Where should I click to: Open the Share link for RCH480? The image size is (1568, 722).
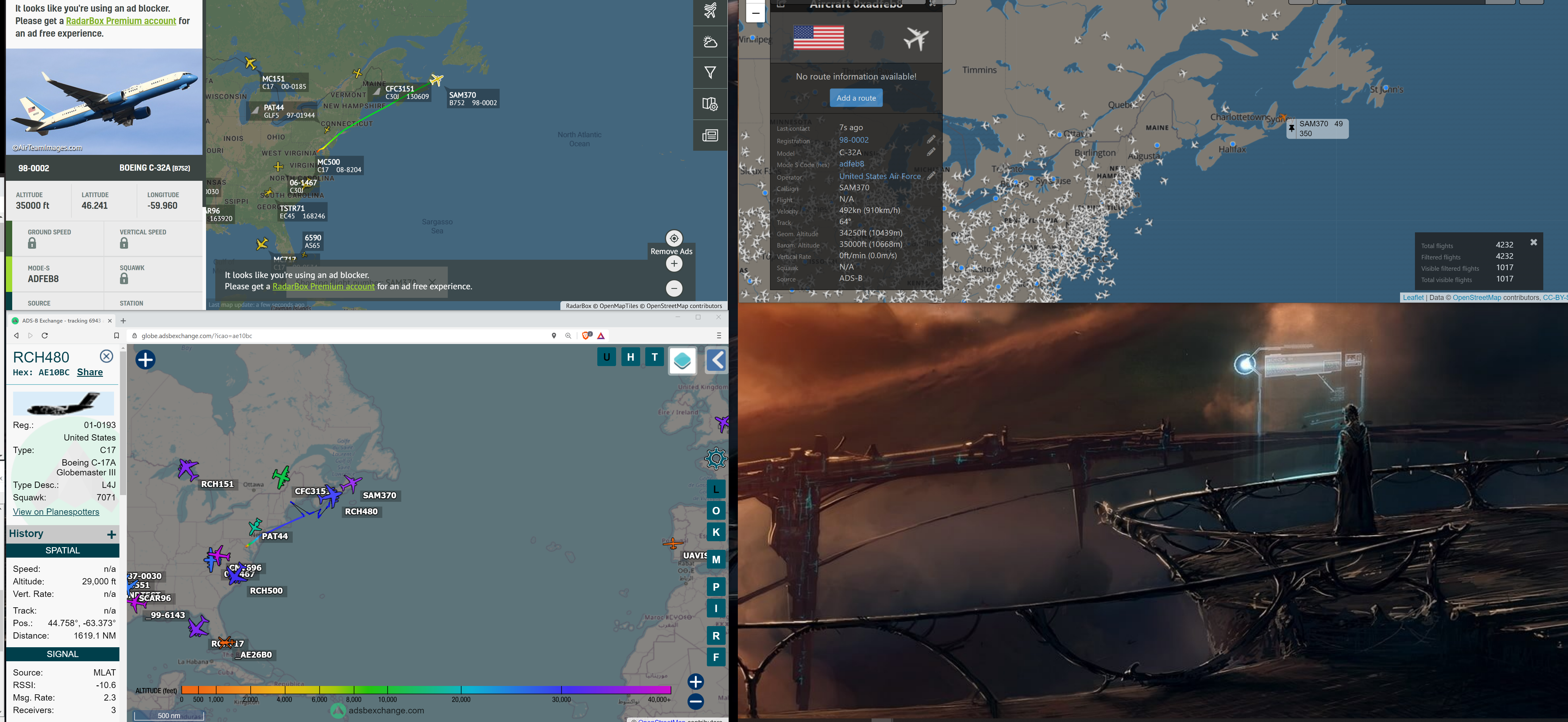click(x=90, y=373)
